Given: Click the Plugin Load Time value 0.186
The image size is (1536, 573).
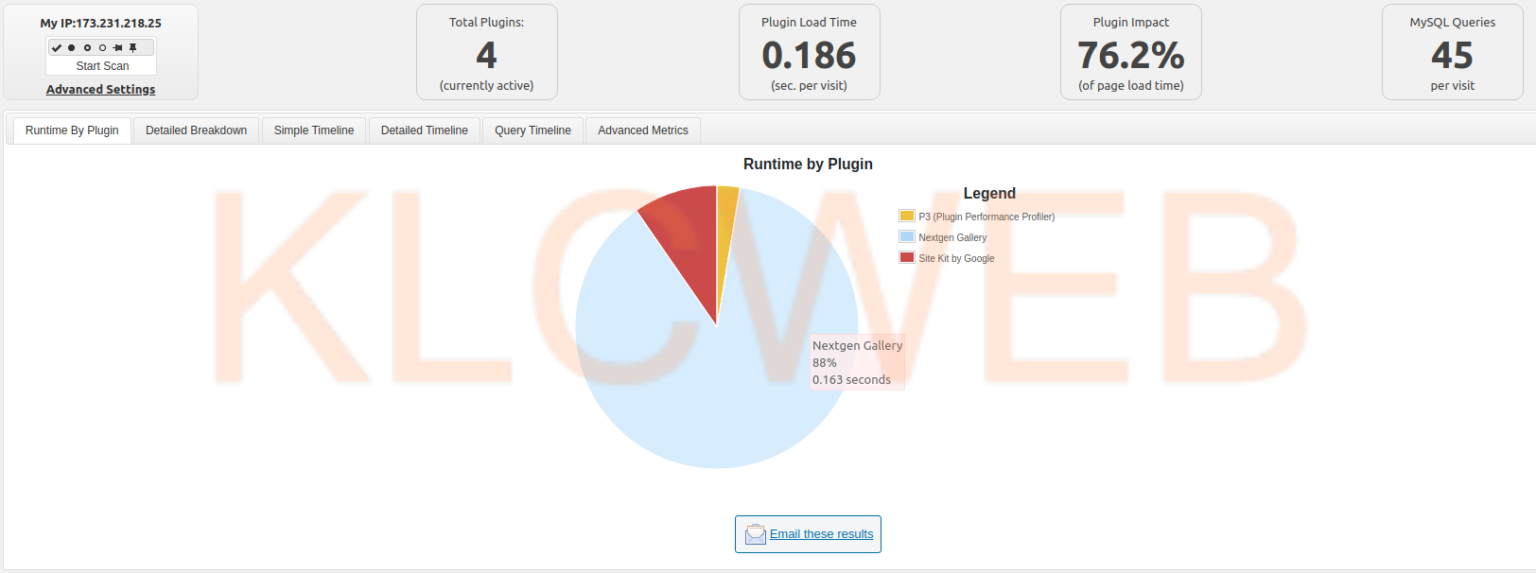Looking at the screenshot, I should [809, 55].
